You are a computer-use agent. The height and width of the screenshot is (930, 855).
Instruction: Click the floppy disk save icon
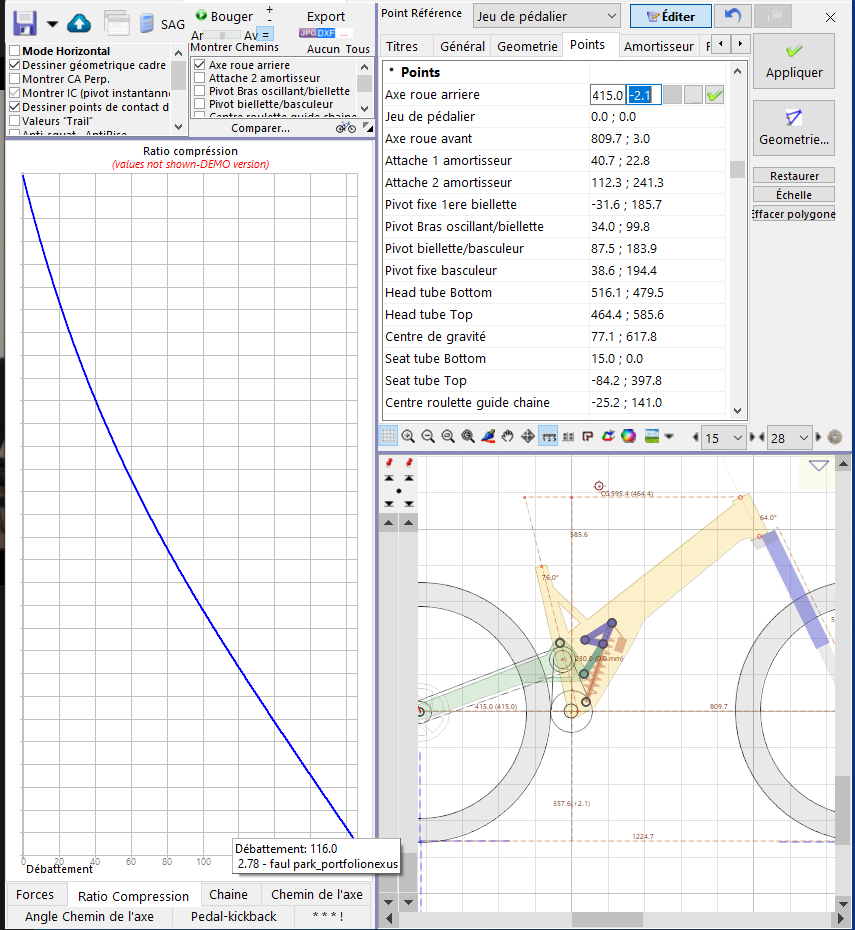(24, 22)
